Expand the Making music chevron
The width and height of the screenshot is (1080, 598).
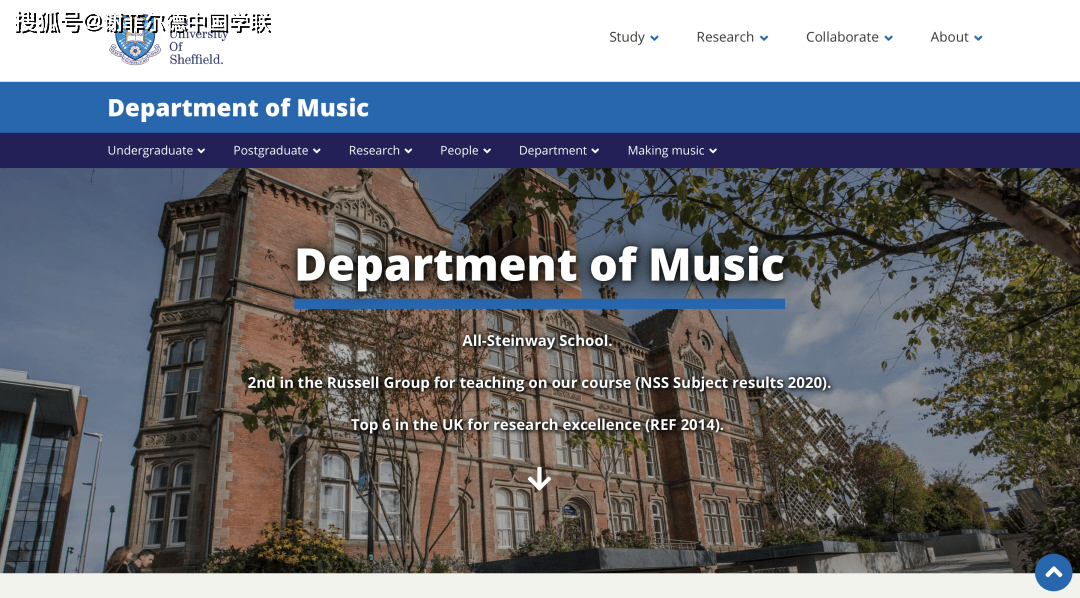tap(713, 150)
